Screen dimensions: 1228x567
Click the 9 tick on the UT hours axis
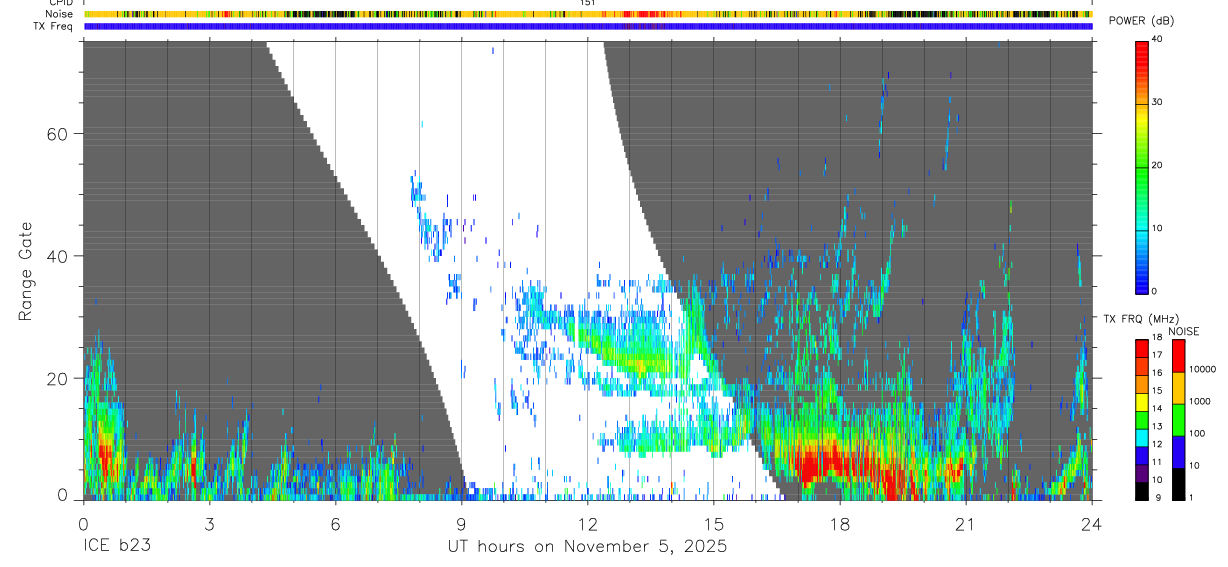click(461, 524)
